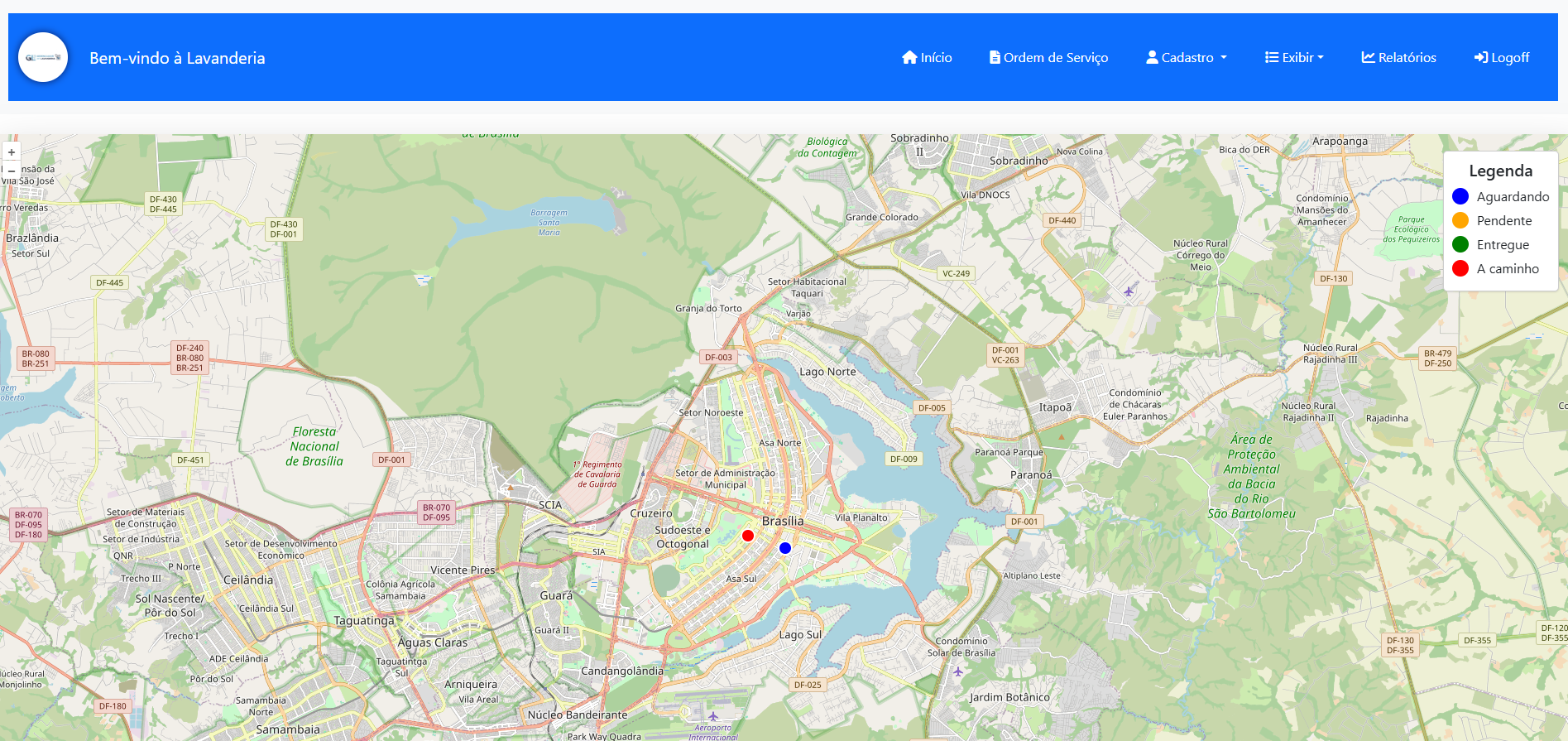Click the orange Pendente legend swatch
This screenshot has height=741, width=1568.
[1460, 220]
